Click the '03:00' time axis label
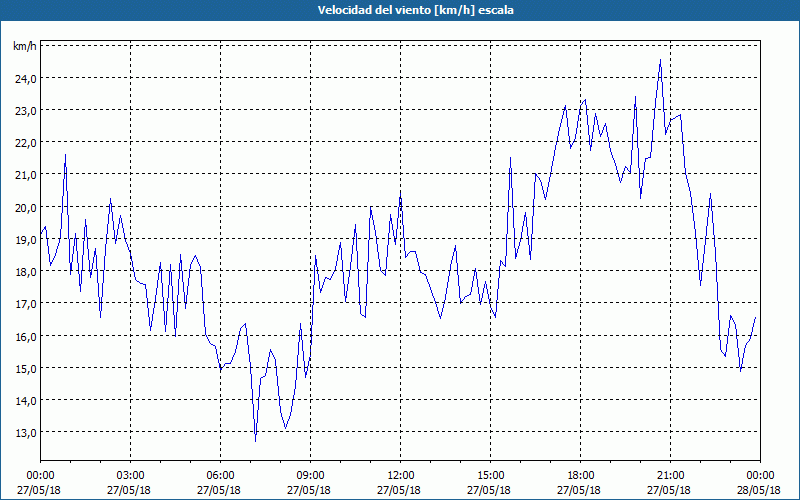 pyautogui.click(x=130, y=476)
